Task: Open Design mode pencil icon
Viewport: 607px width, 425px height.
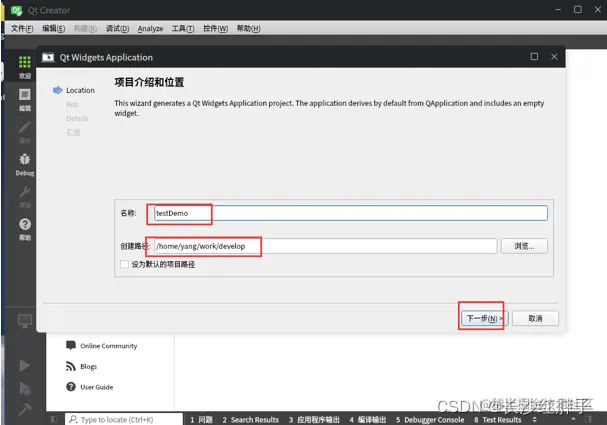Action: (24, 127)
